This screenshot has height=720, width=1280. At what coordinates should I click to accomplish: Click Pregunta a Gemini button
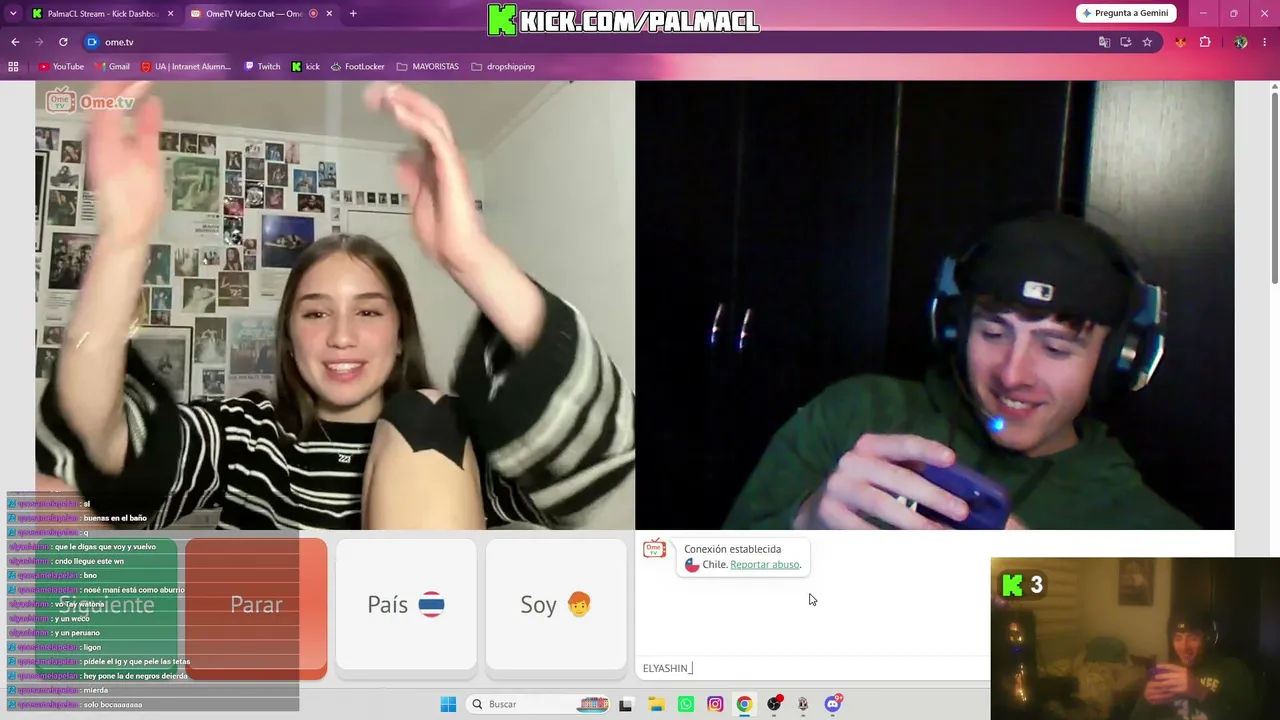pyautogui.click(x=1126, y=13)
